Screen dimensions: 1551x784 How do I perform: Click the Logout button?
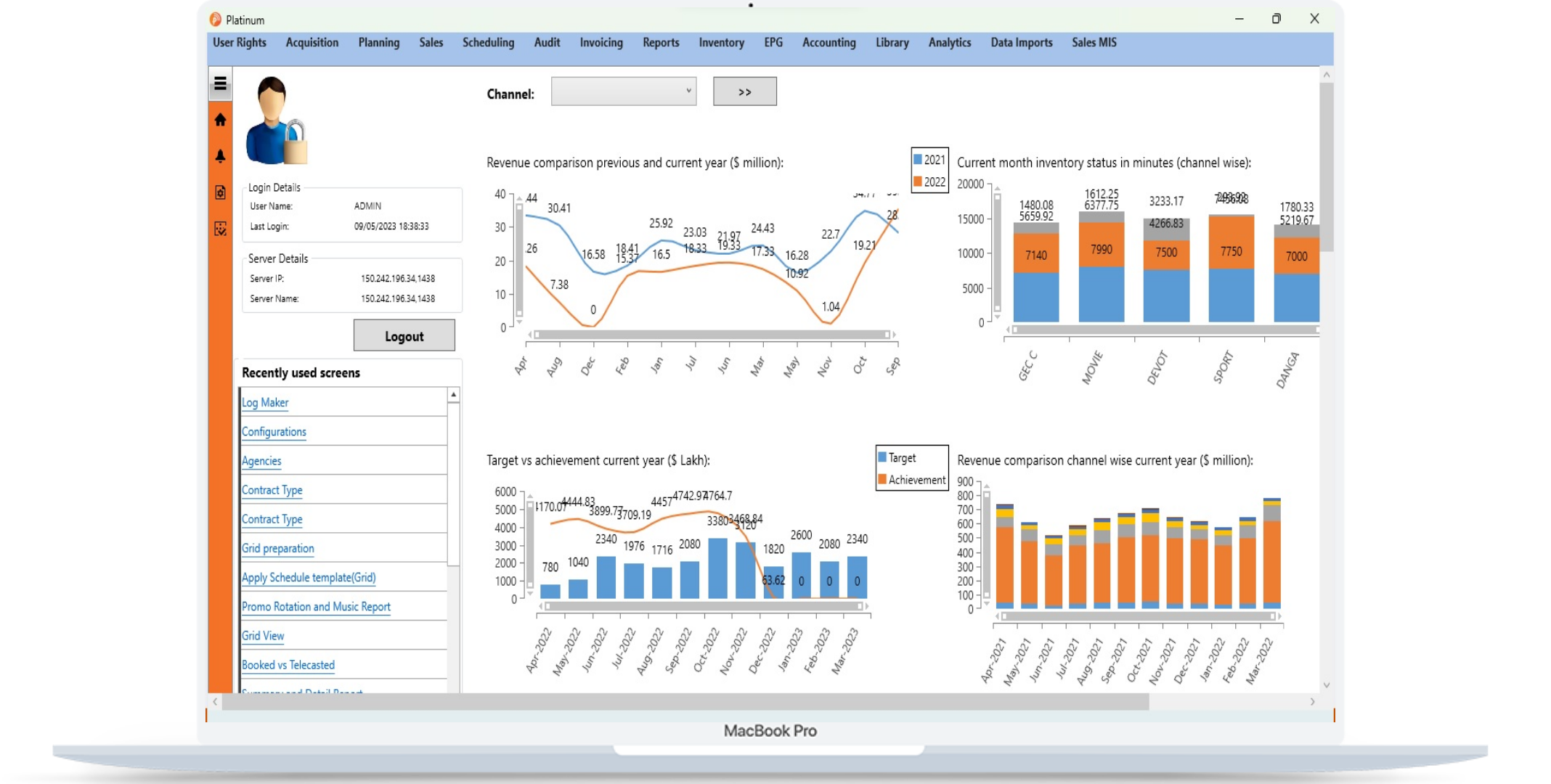coord(404,335)
